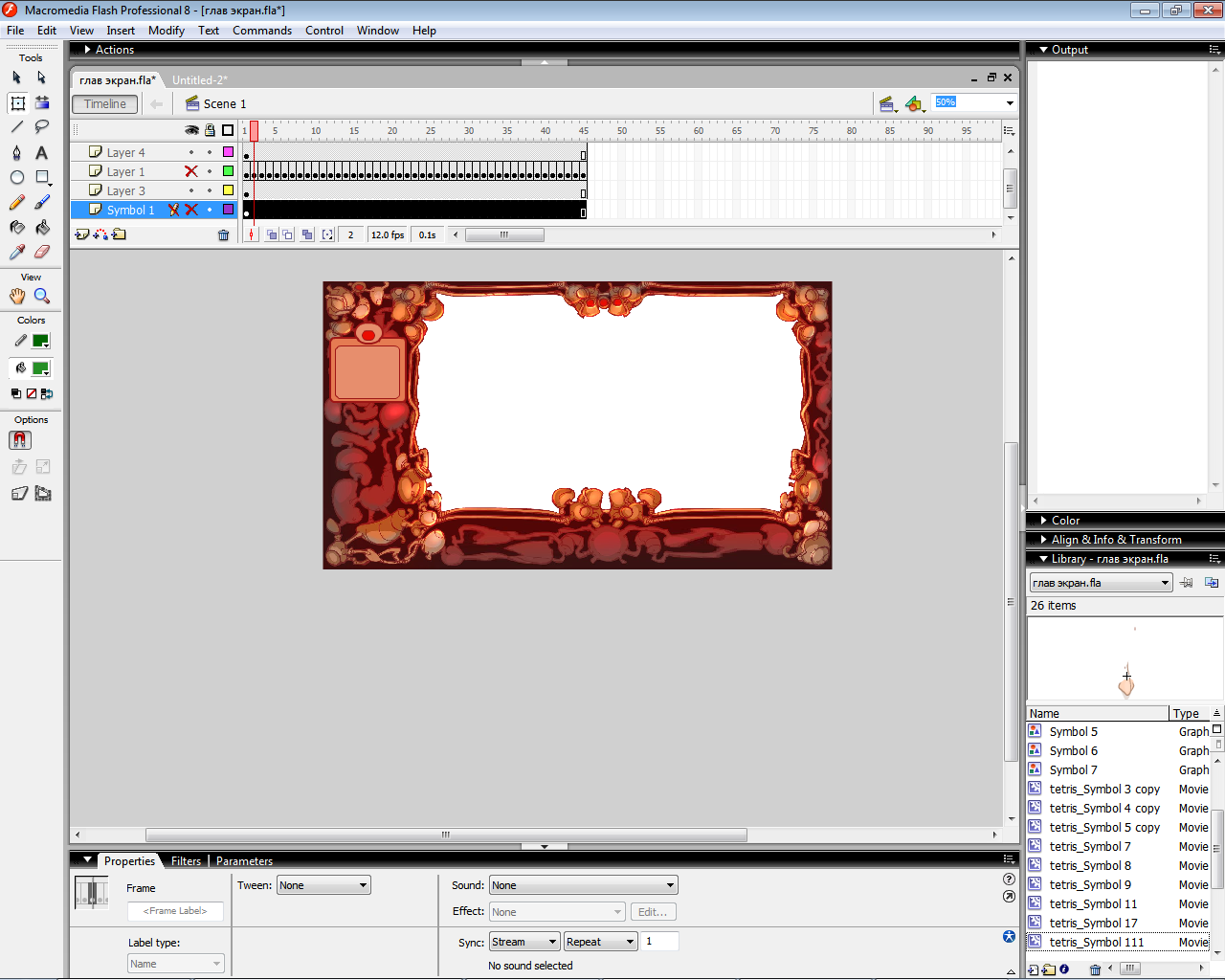Screen dimensions: 1225x980
Task: Select the Subselection tool
Action: coord(41,78)
